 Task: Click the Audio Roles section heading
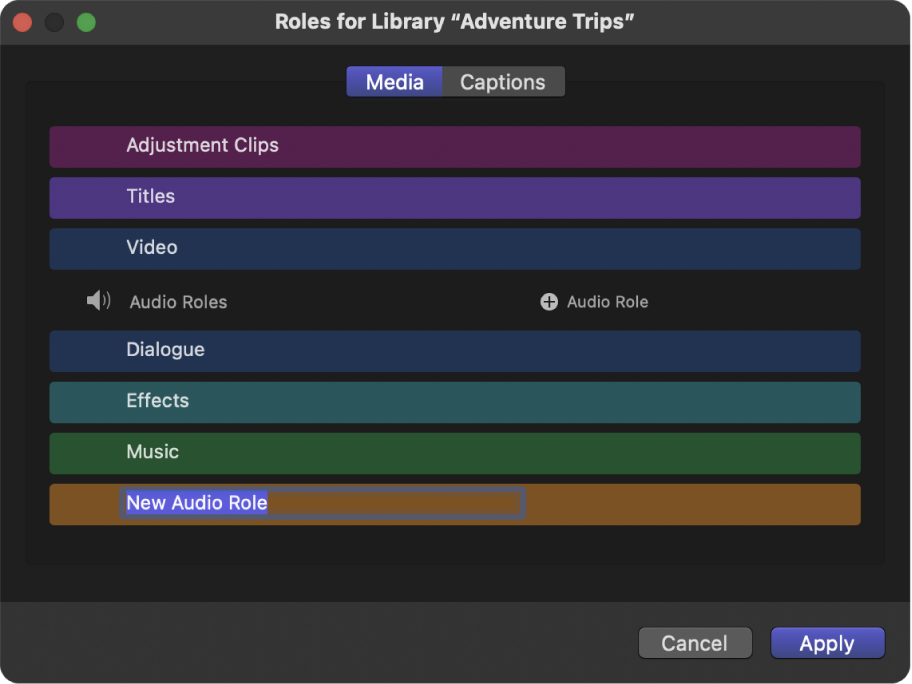178,301
